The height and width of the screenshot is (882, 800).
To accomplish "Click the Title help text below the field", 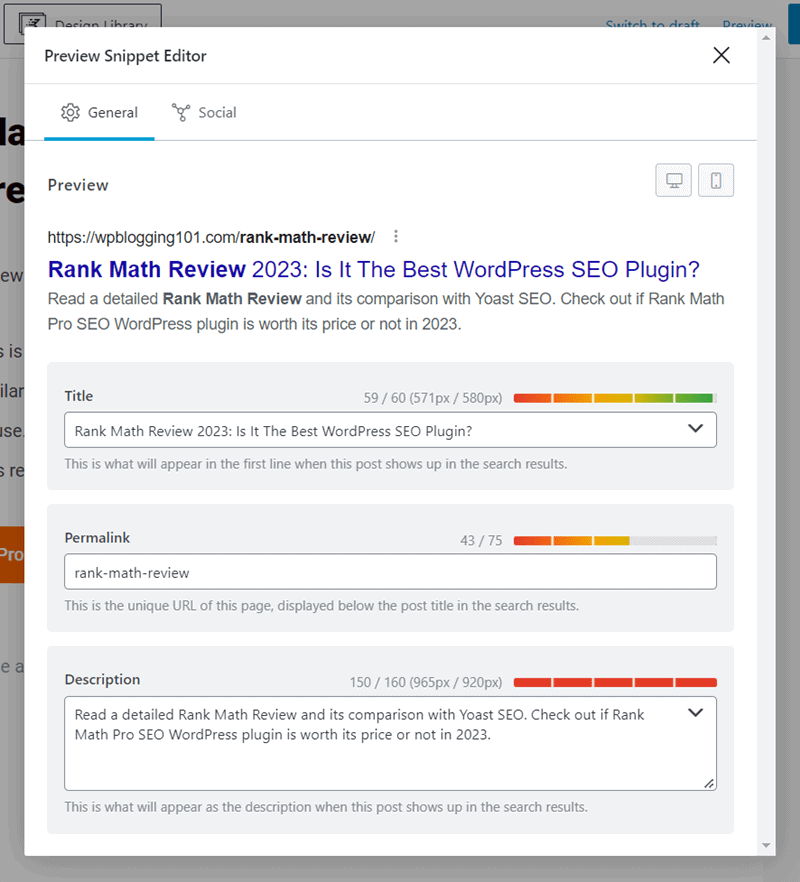I will tap(316, 464).
